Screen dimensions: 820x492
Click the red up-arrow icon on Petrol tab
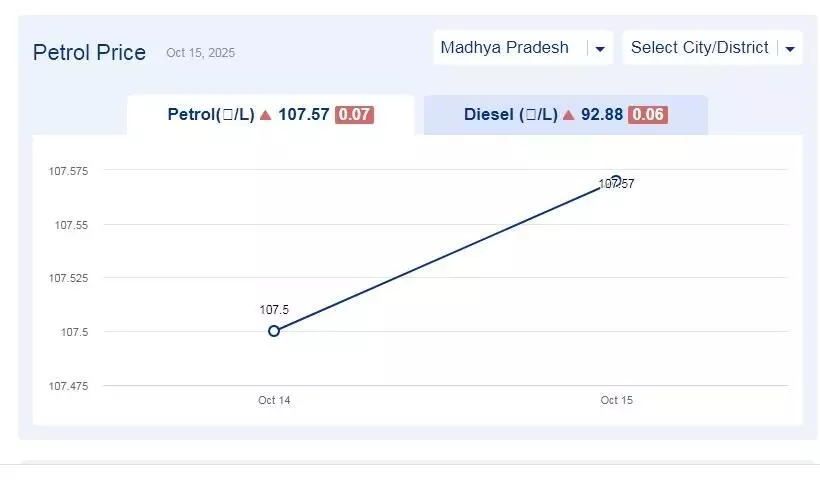coord(266,115)
